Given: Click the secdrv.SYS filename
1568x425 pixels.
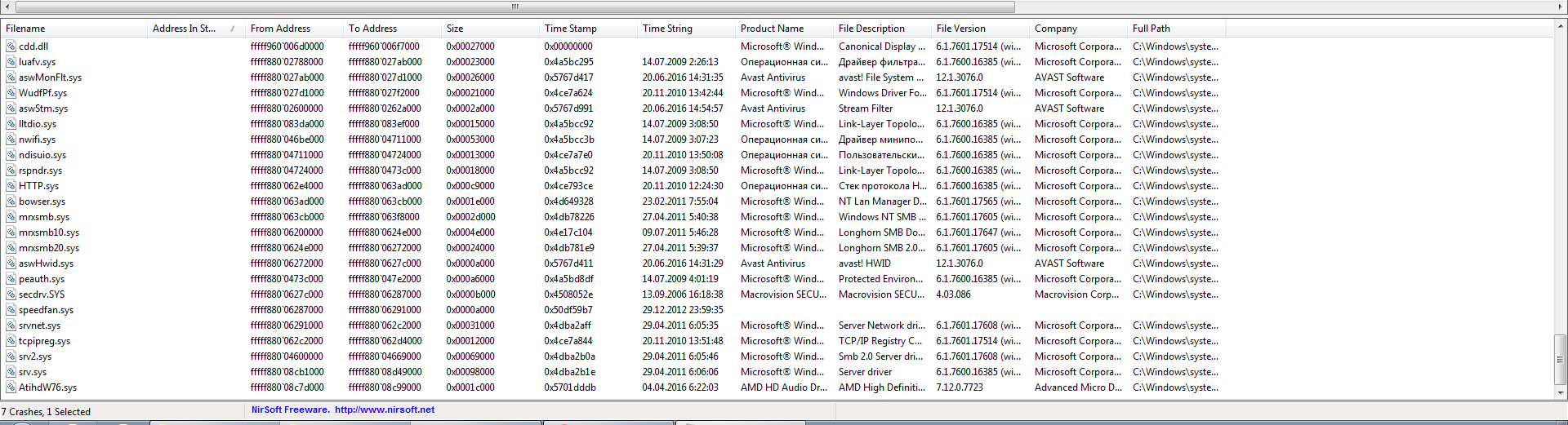Looking at the screenshot, I should pyautogui.click(x=42, y=294).
